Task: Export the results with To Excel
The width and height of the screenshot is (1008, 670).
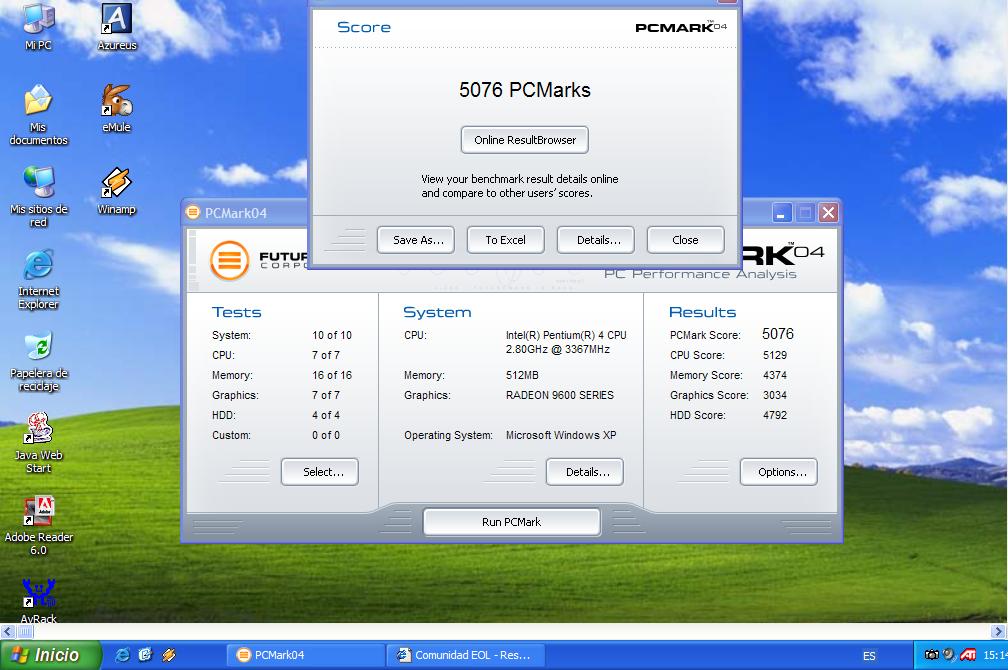Action: pos(505,240)
